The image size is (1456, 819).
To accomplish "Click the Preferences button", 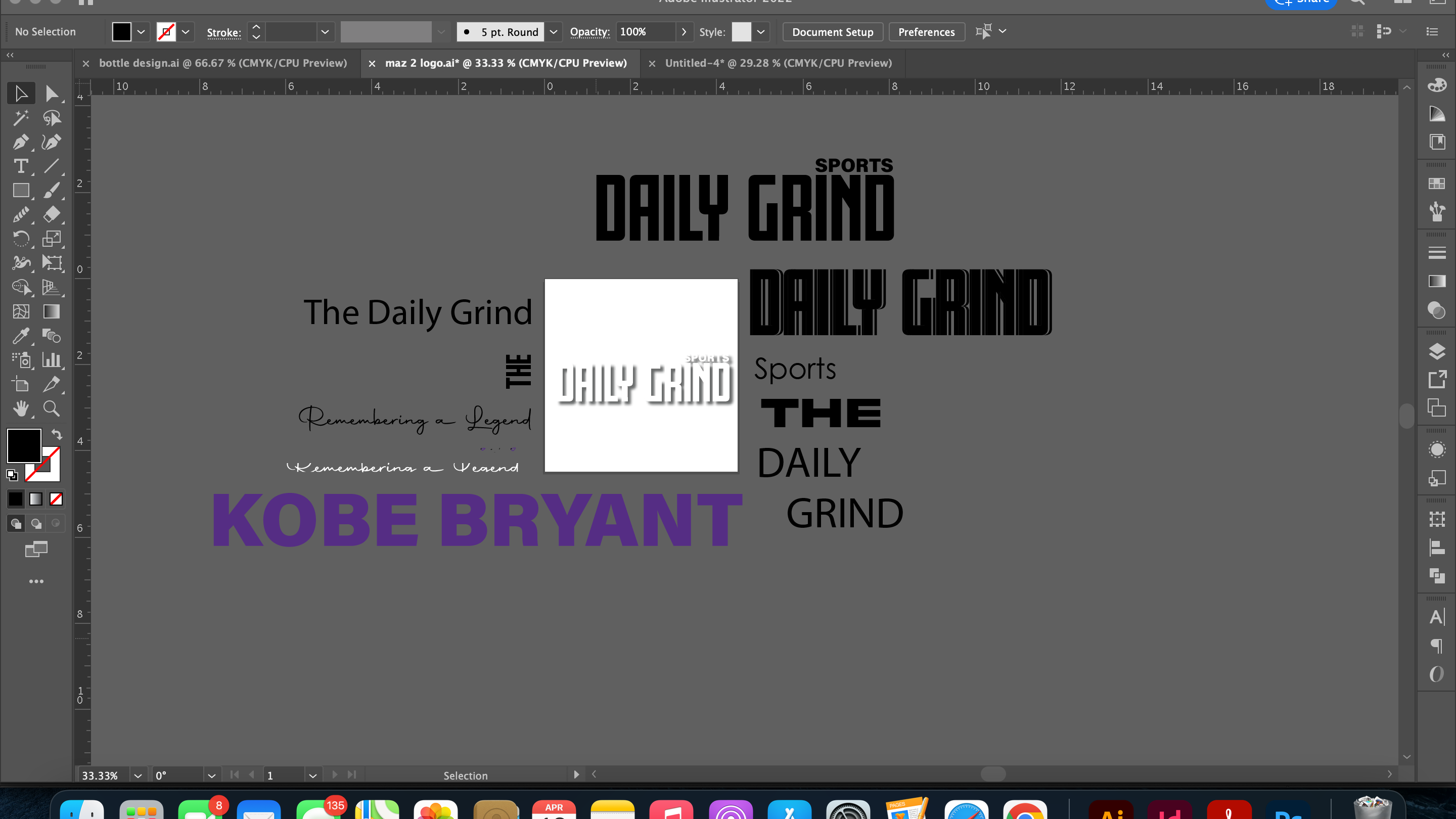I will 926,32.
